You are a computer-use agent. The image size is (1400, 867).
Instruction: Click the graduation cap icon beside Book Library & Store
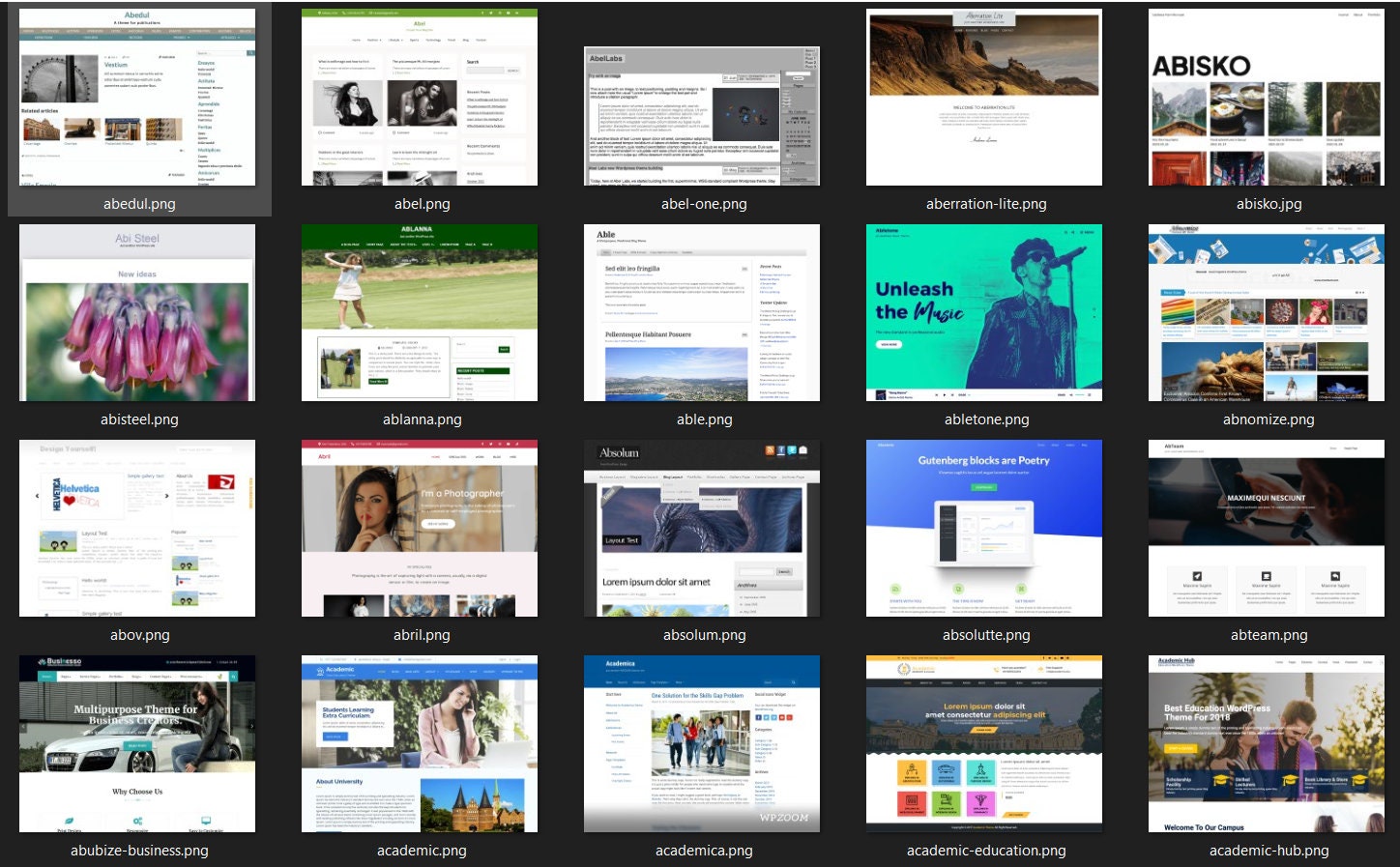(x=1360, y=779)
